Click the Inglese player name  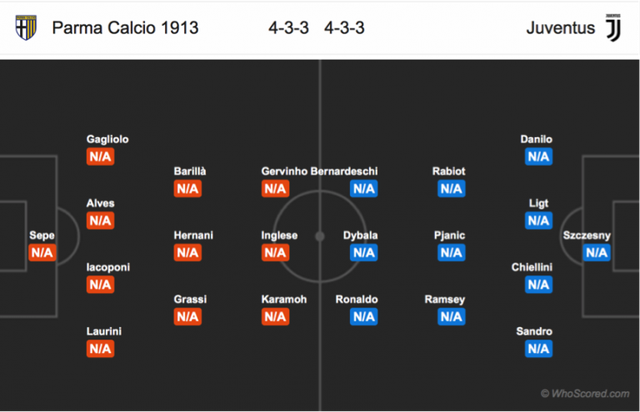(x=279, y=236)
